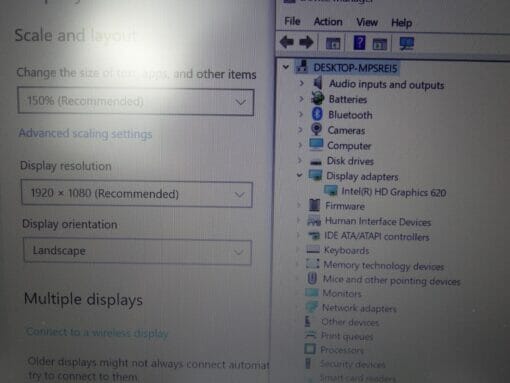Click the console tree toolbar icon next to Help
The width and height of the screenshot is (510, 383).
click(x=380, y=44)
